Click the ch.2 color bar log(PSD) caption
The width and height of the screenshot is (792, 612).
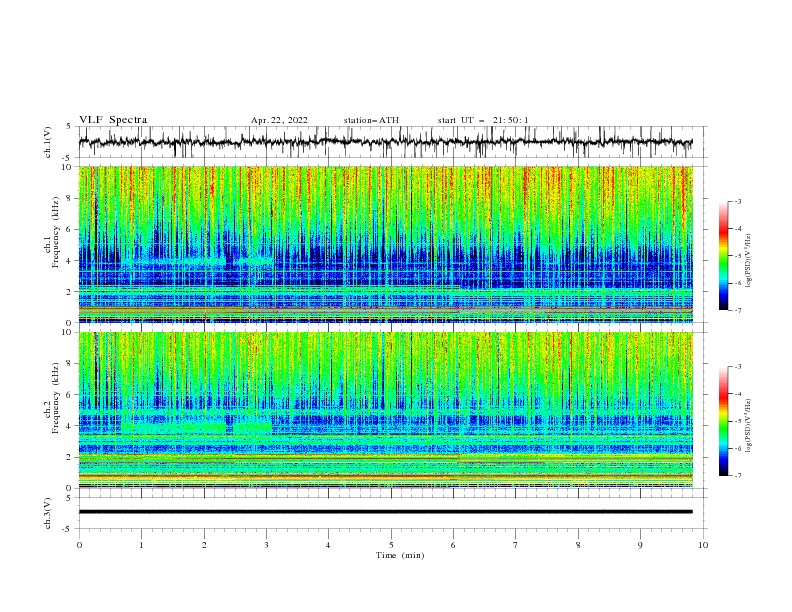[748, 425]
